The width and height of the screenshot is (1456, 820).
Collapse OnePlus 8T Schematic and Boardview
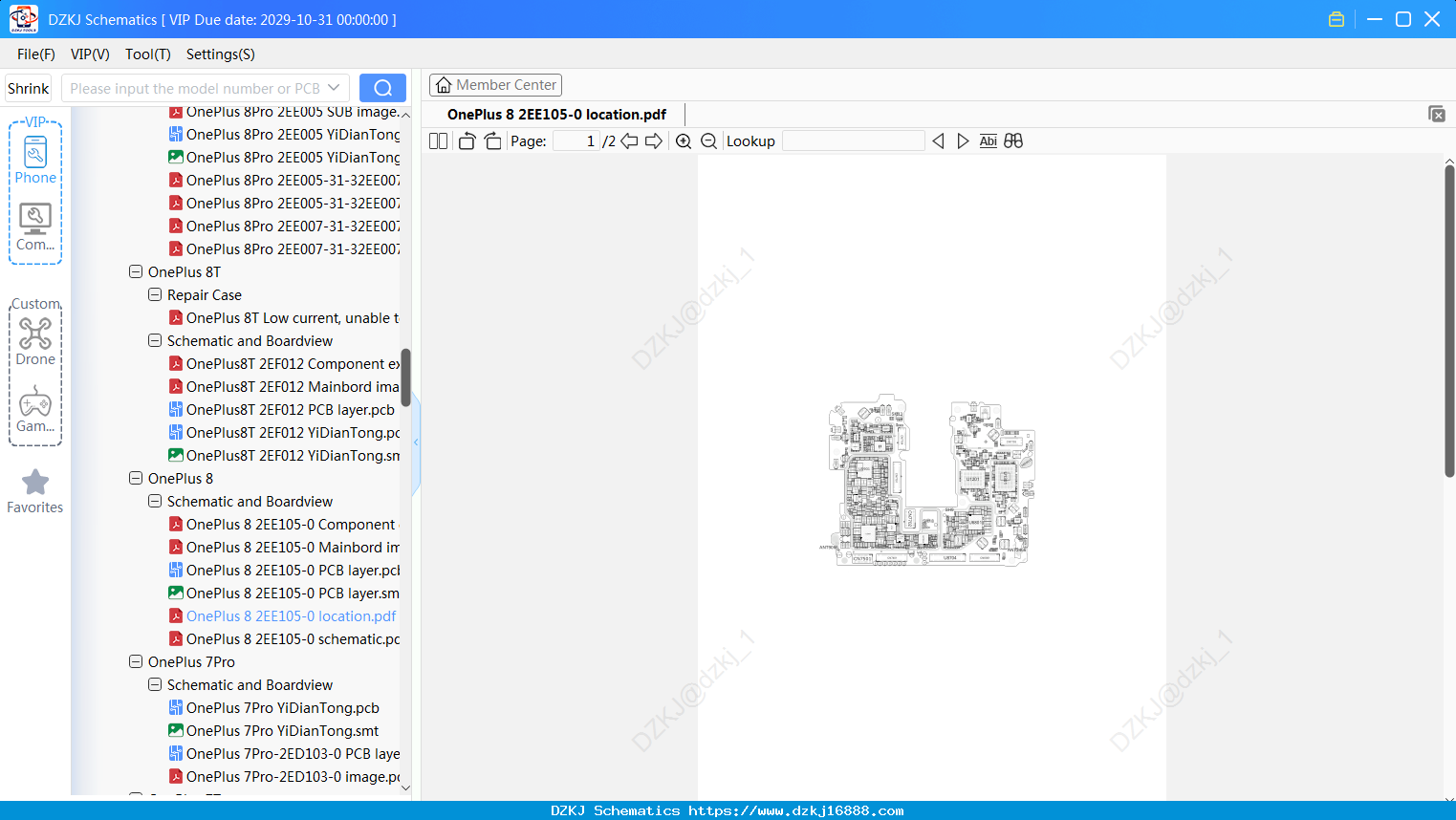tap(155, 340)
